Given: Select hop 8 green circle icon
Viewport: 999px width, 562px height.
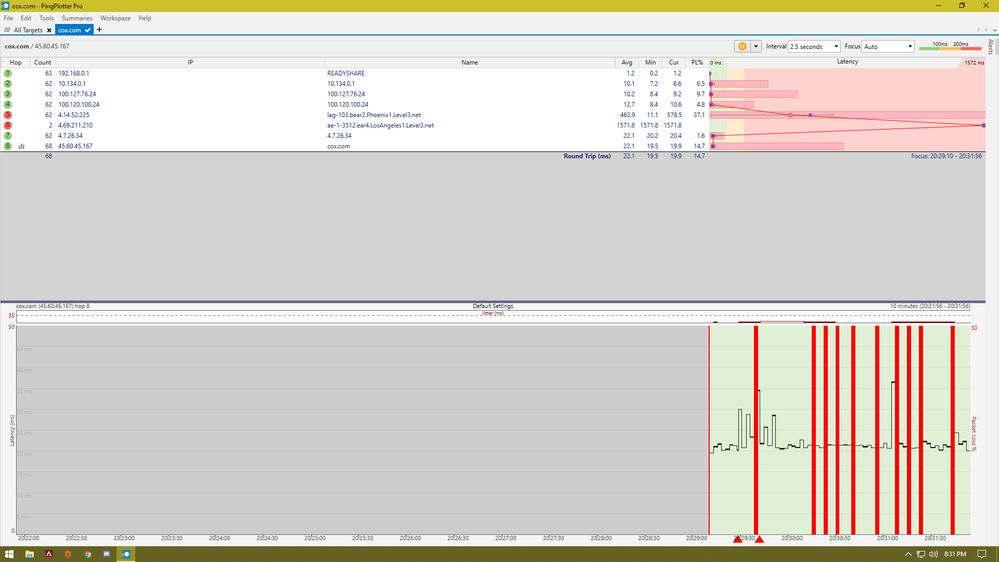Looking at the screenshot, I should click(8, 146).
